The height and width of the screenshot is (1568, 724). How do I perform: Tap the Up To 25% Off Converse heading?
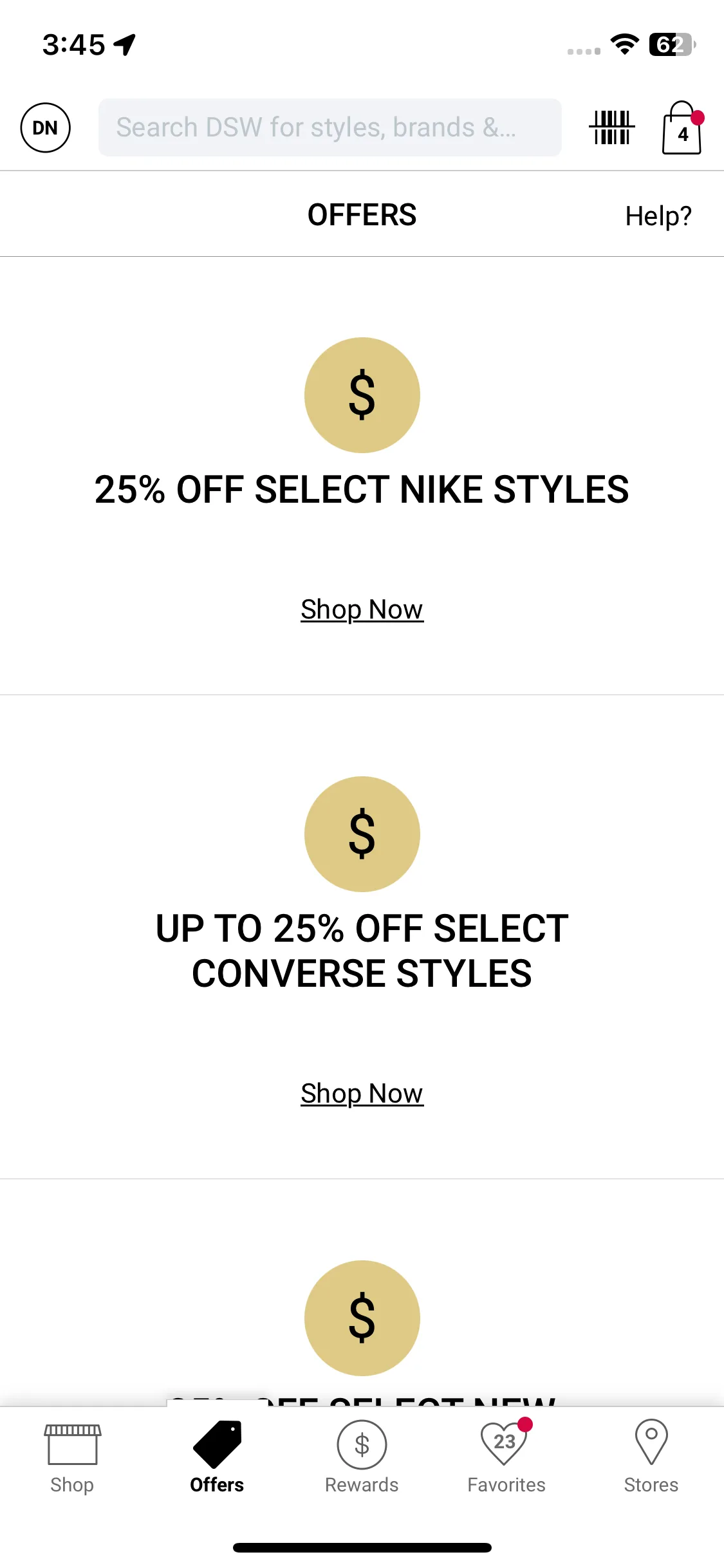pos(362,951)
